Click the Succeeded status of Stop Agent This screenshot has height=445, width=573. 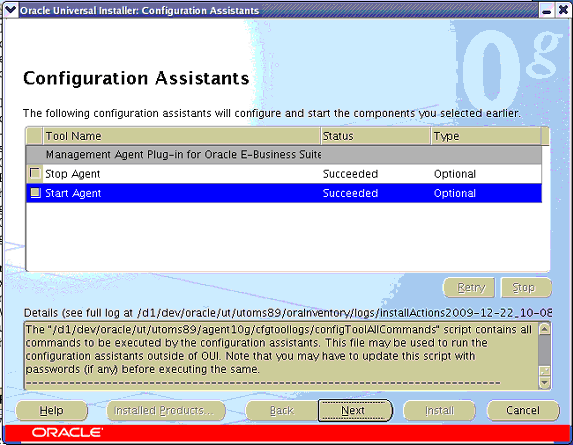click(x=350, y=174)
